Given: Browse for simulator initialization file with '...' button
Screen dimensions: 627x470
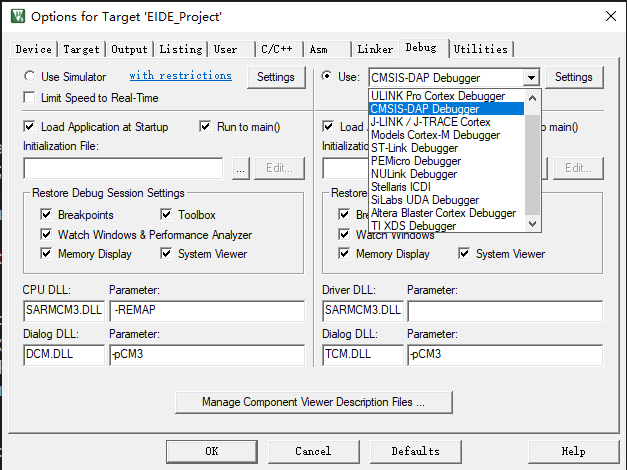Looking at the screenshot, I should pyautogui.click(x=241, y=168).
